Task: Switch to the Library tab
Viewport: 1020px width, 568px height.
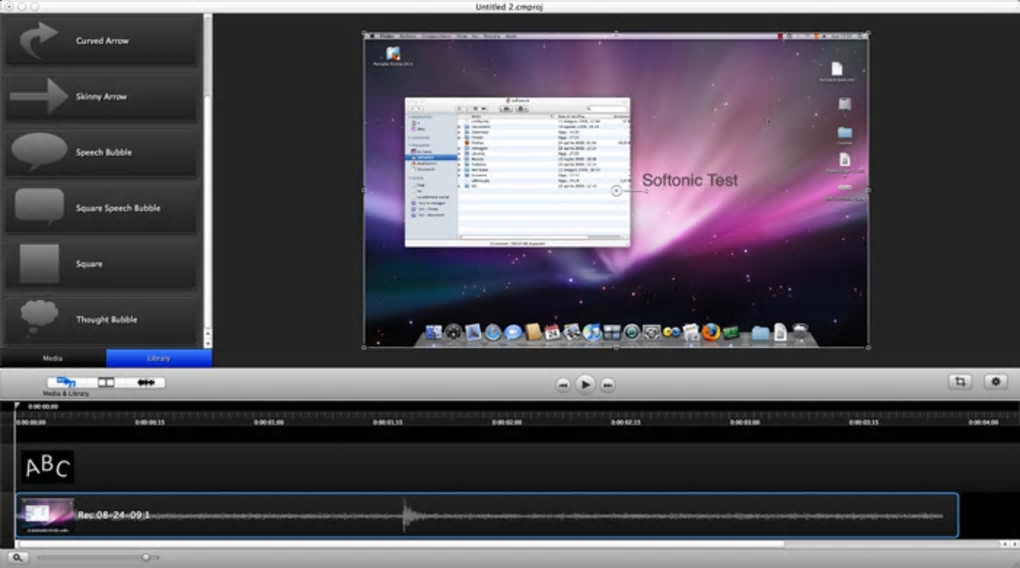Action: click(x=158, y=358)
